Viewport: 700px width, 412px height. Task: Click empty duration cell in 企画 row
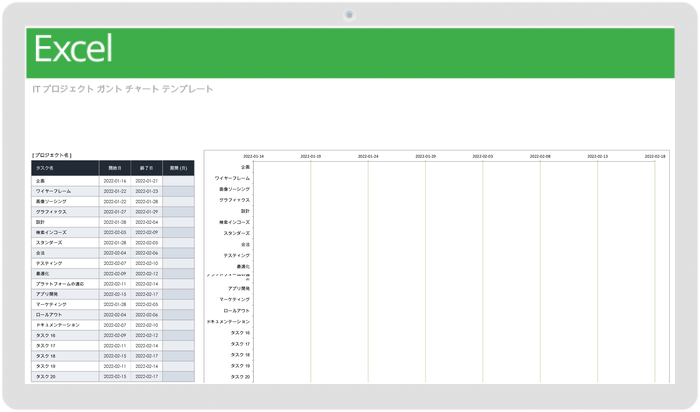point(178,181)
